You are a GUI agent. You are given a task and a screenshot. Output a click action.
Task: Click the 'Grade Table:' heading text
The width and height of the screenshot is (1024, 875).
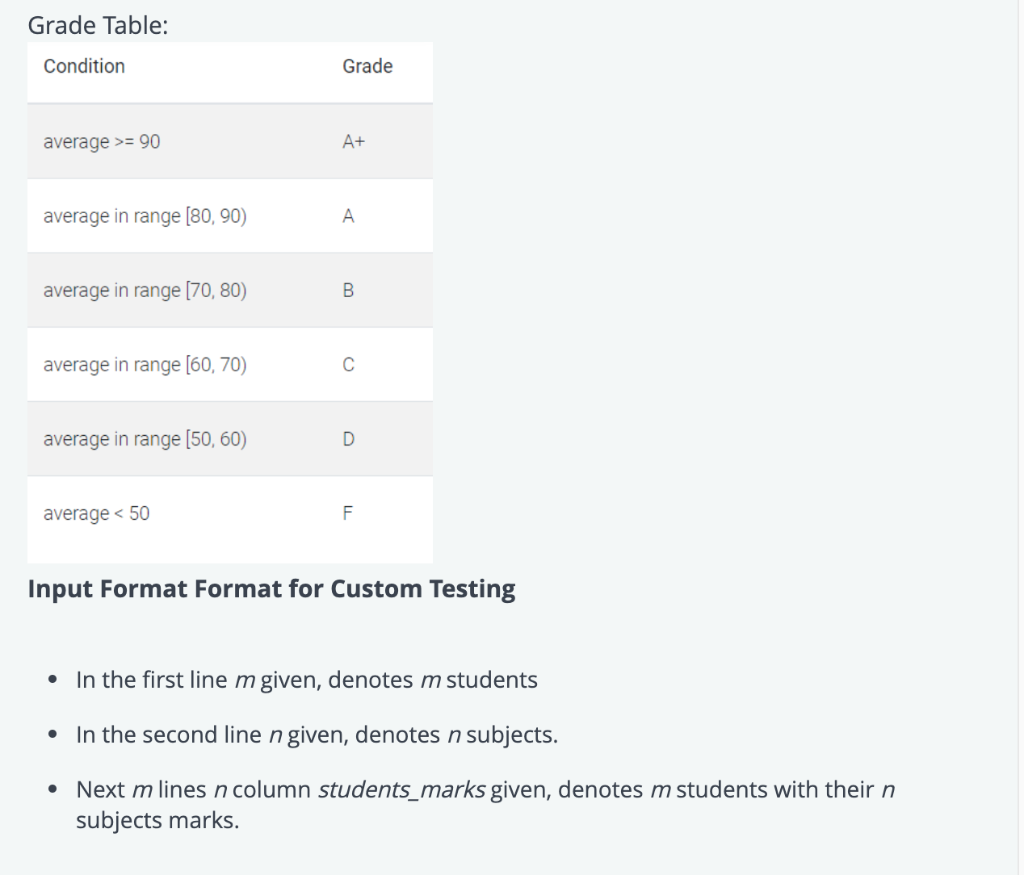point(98,25)
